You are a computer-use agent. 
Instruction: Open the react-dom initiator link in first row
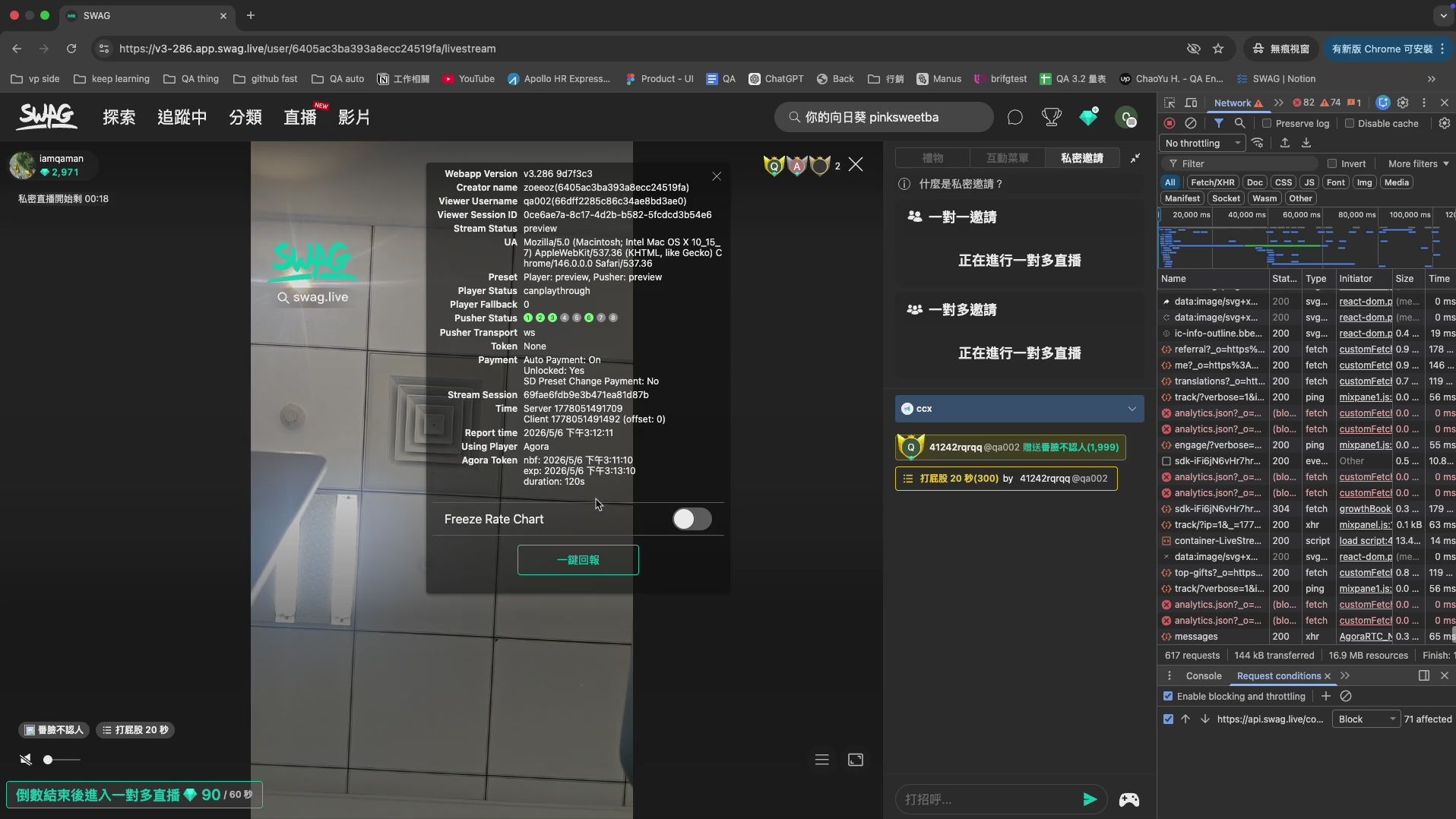[x=1366, y=302]
